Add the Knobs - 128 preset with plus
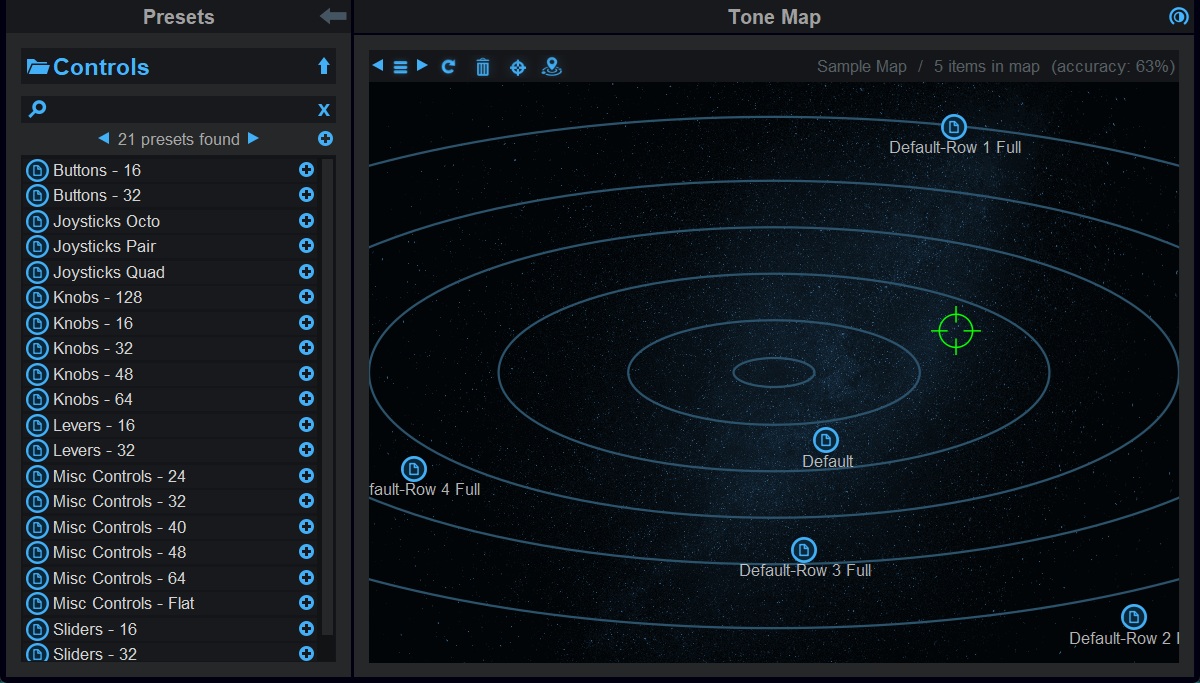1200x683 pixels. (x=306, y=297)
